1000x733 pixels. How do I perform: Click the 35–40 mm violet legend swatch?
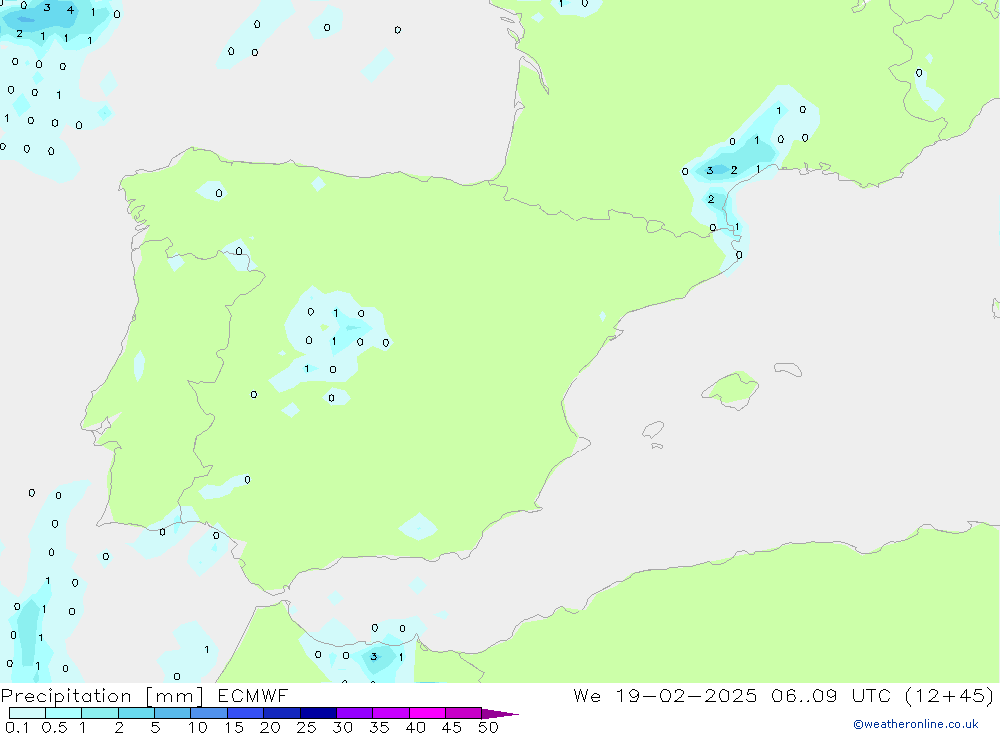point(391,713)
